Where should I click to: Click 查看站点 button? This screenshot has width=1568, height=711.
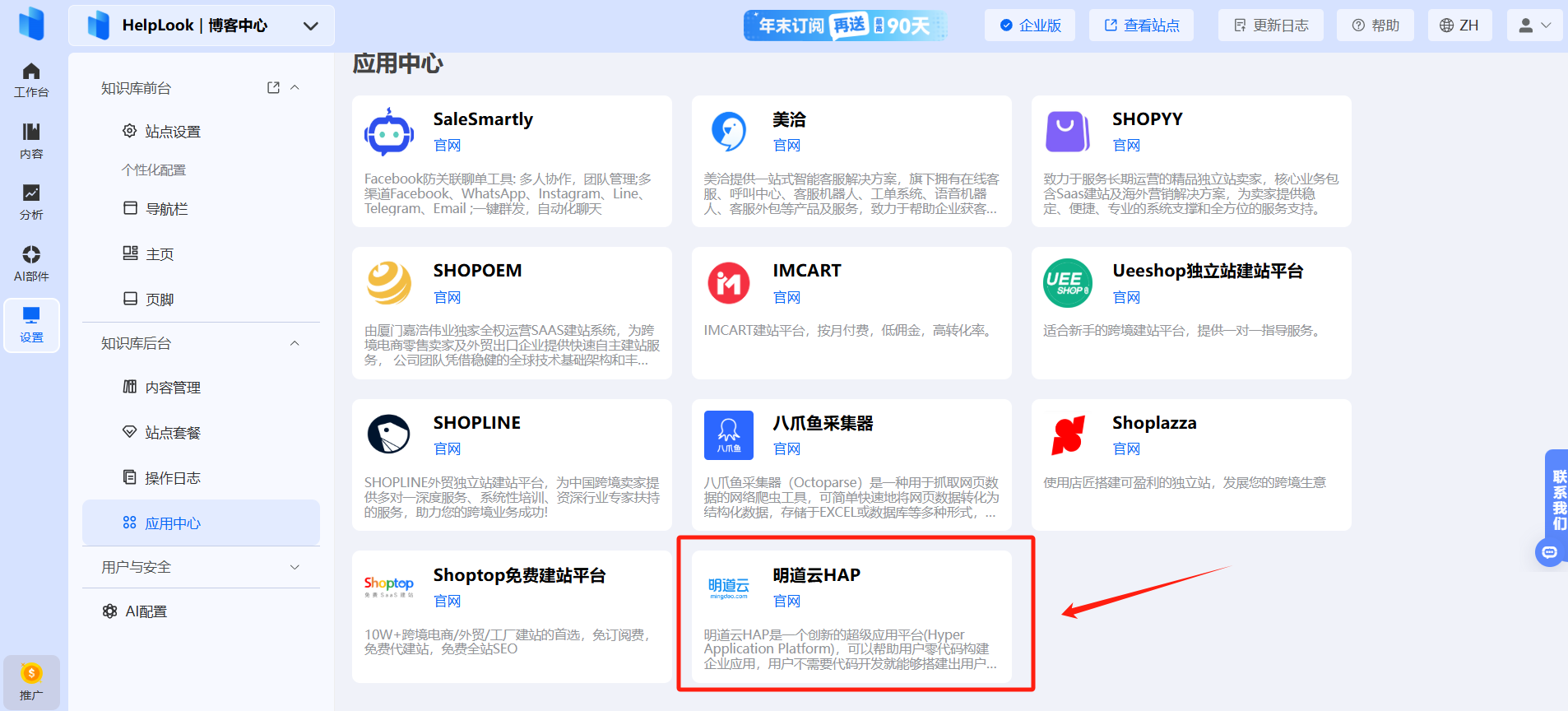(1141, 26)
